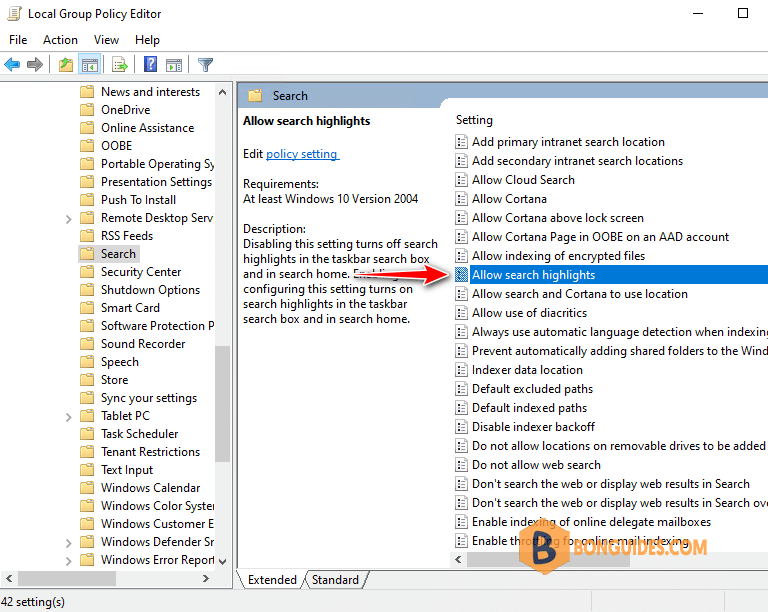Select Default indexed paths setting
Screen dimensions: 768x612
coord(529,408)
